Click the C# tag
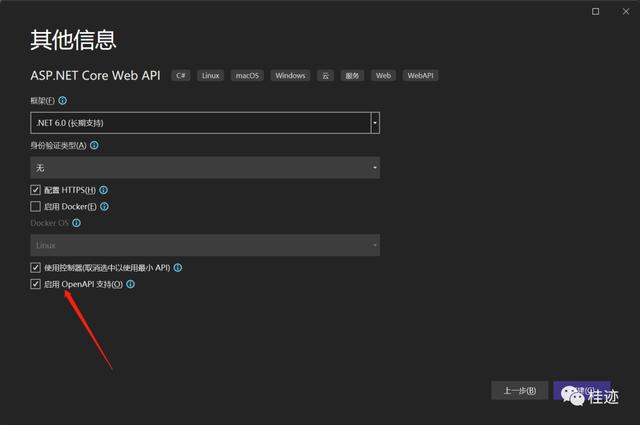640x425 pixels. pos(181,75)
